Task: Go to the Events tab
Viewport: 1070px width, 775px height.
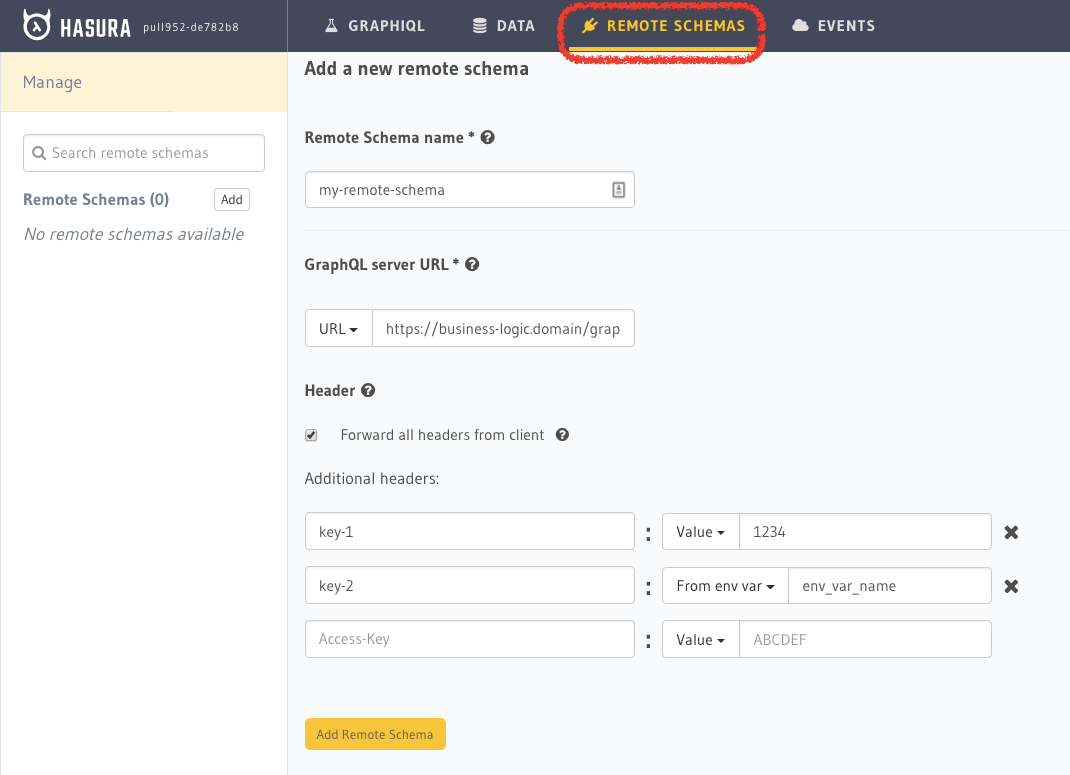Action: tap(833, 26)
